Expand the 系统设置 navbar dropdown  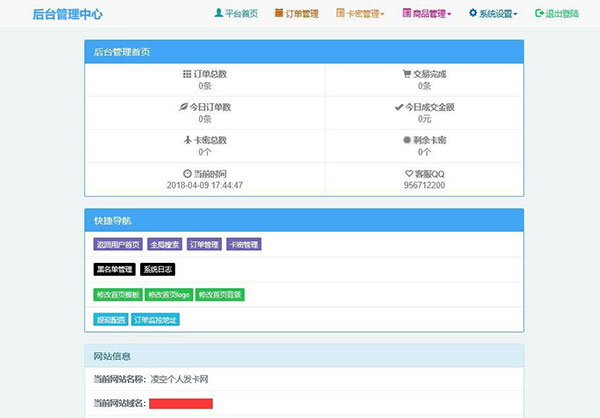[493, 13]
